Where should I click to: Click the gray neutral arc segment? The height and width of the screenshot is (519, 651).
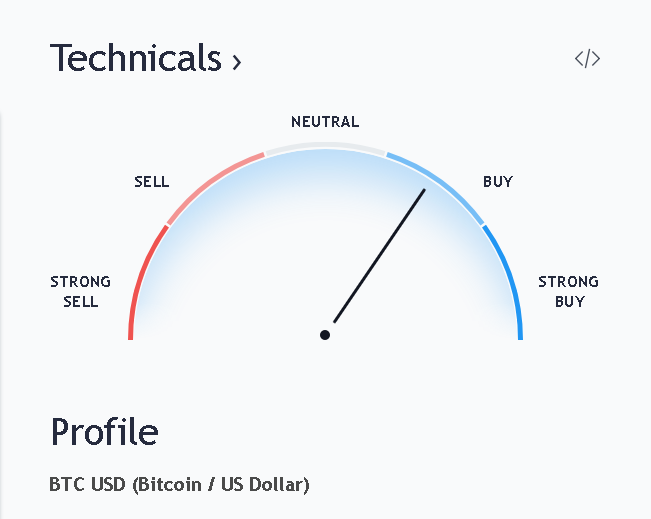325,147
